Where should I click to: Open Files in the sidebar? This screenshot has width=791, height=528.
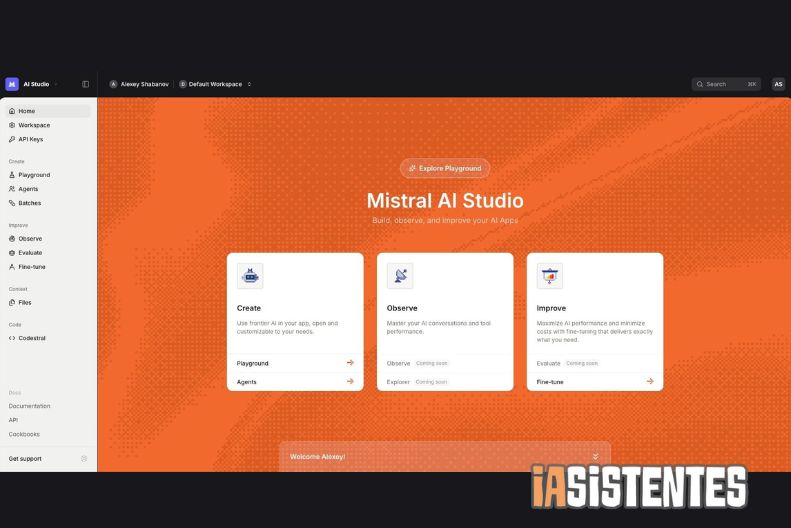[48, 303]
